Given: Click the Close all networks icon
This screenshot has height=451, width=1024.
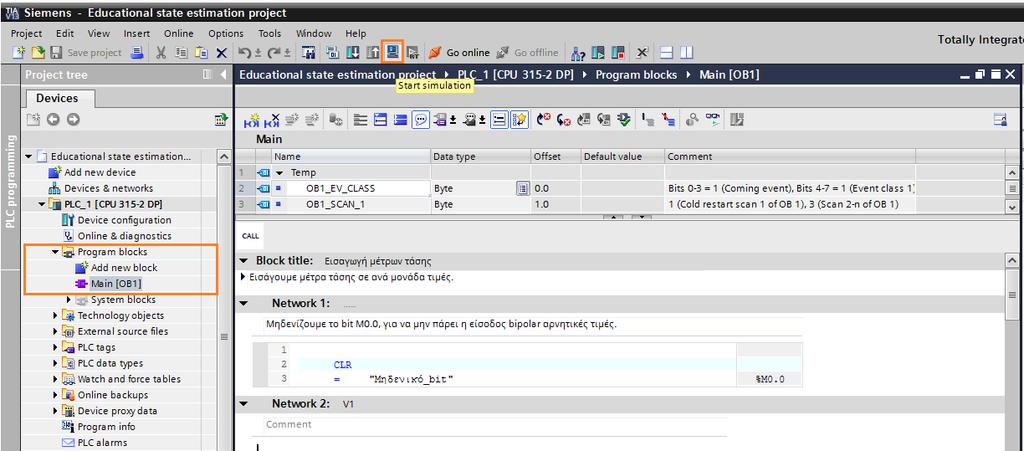Looking at the screenshot, I should point(400,119).
